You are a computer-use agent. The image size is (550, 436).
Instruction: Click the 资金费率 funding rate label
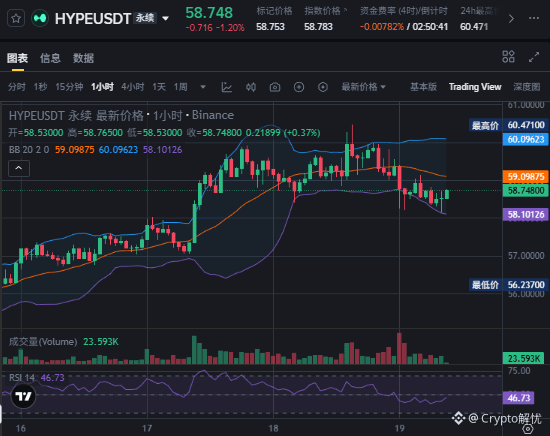point(404,11)
